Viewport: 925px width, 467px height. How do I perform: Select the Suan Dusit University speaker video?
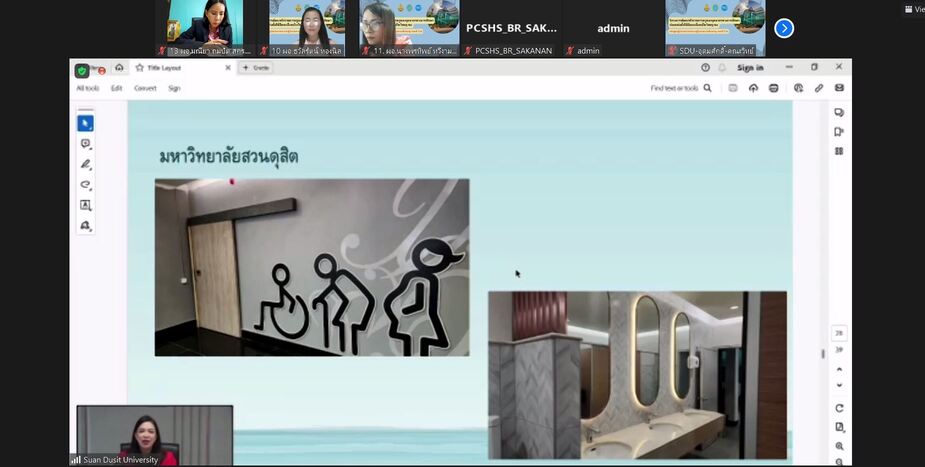155,436
